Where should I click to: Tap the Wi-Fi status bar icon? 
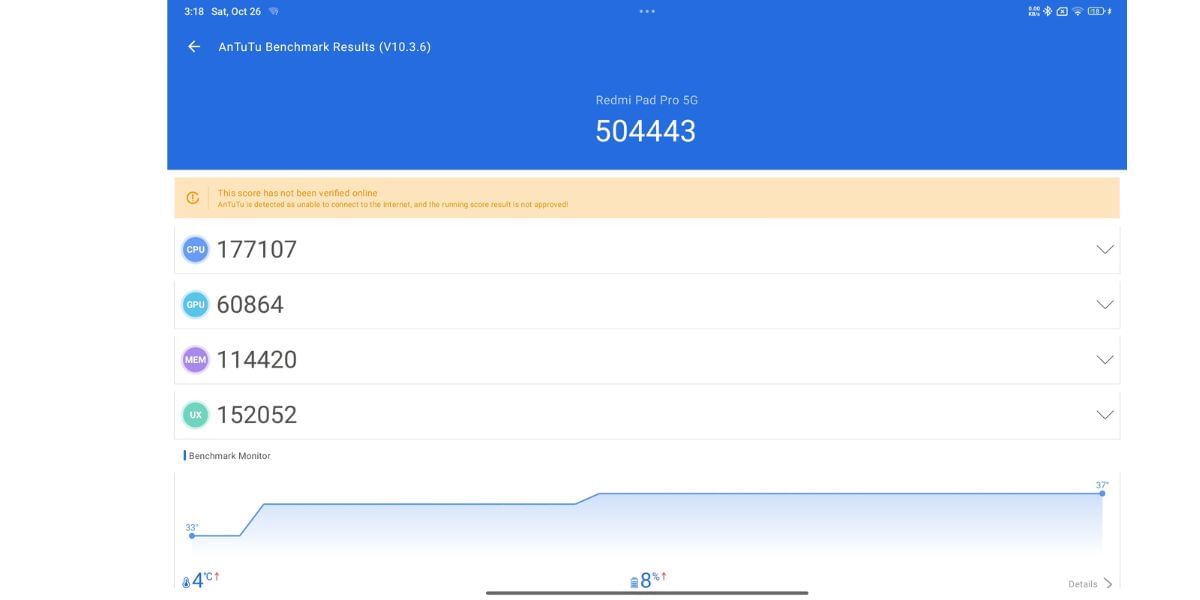click(1077, 12)
